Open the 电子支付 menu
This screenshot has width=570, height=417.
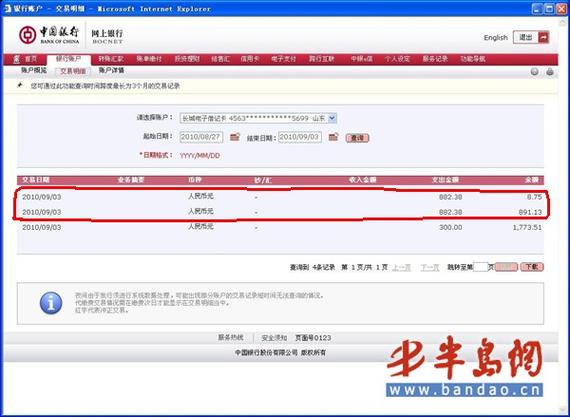[284, 59]
